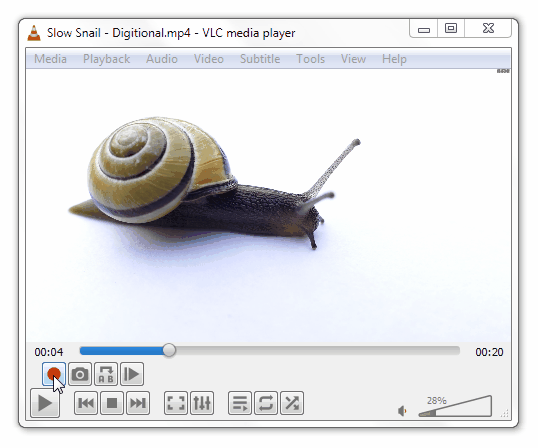Toggle random shuffle playback
Viewport: 538px width, 448px height.
pos(292,403)
